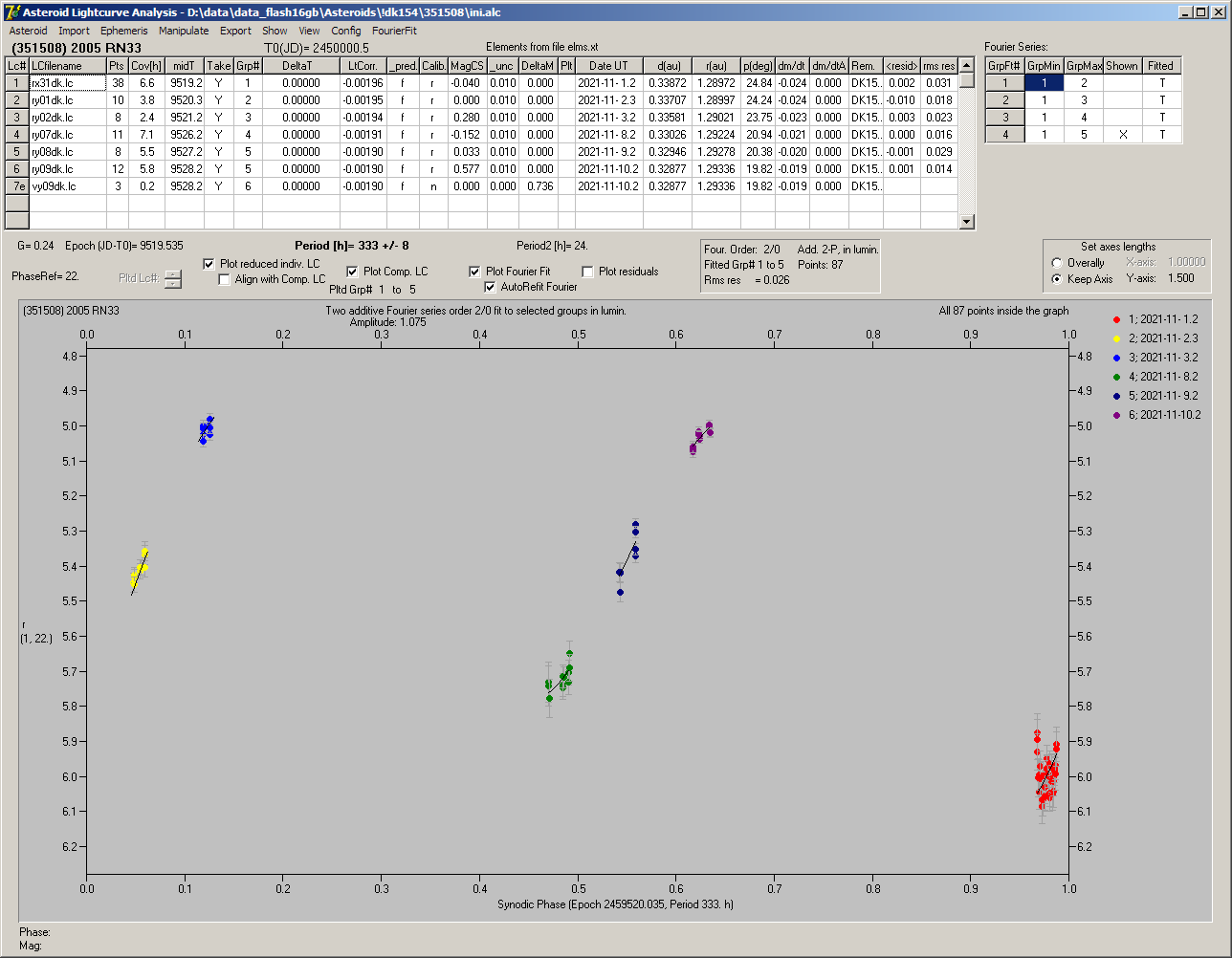Click the Fitted column header
Image resolution: width=1232 pixels, height=958 pixels.
(1160, 66)
